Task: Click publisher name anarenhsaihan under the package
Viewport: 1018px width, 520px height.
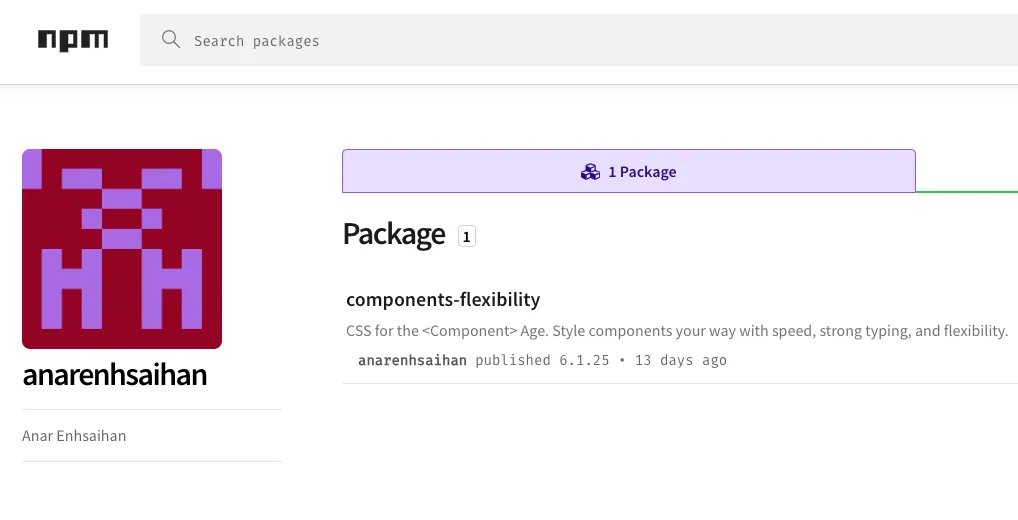Action: tap(412, 360)
